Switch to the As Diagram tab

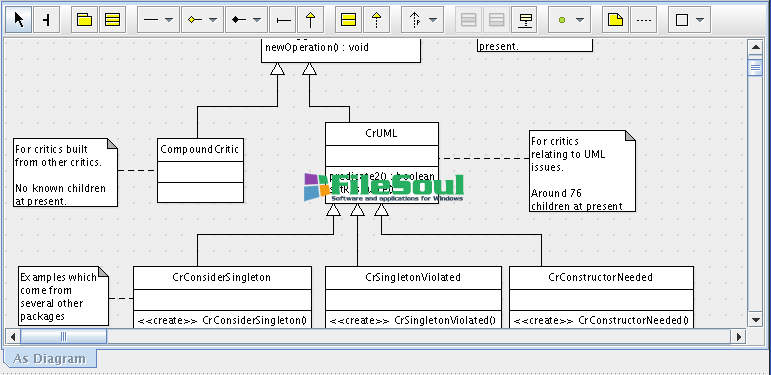pyautogui.click(x=49, y=359)
